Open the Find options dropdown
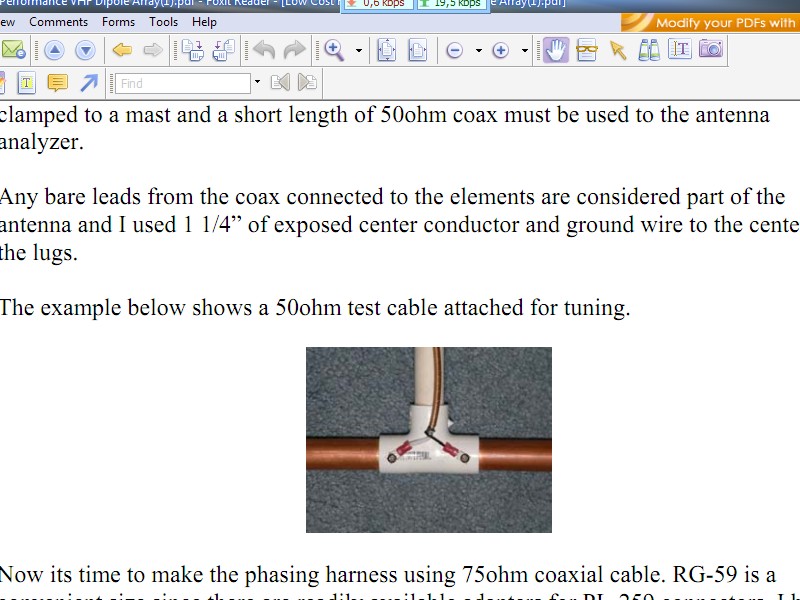The width and height of the screenshot is (800, 600). click(257, 82)
